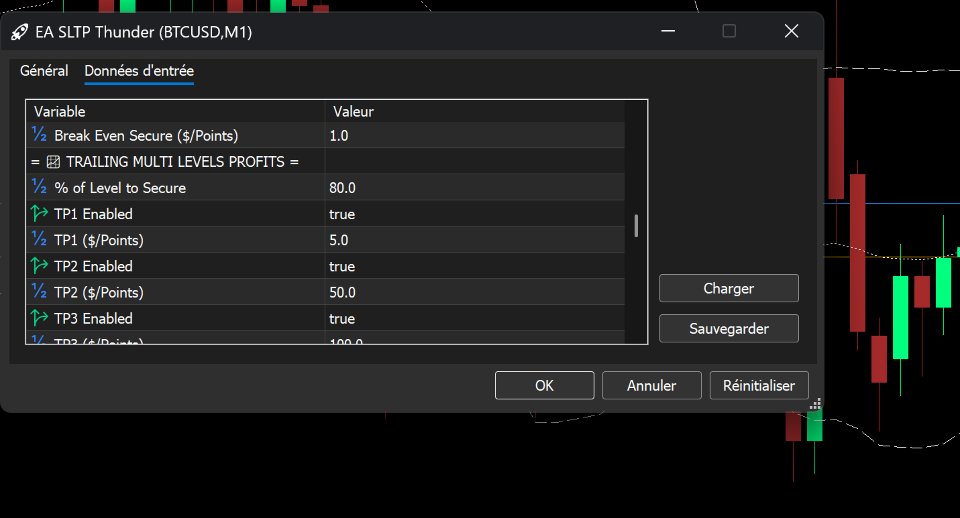
Task: Click the Réinitialiser button
Action: [759, 385]
